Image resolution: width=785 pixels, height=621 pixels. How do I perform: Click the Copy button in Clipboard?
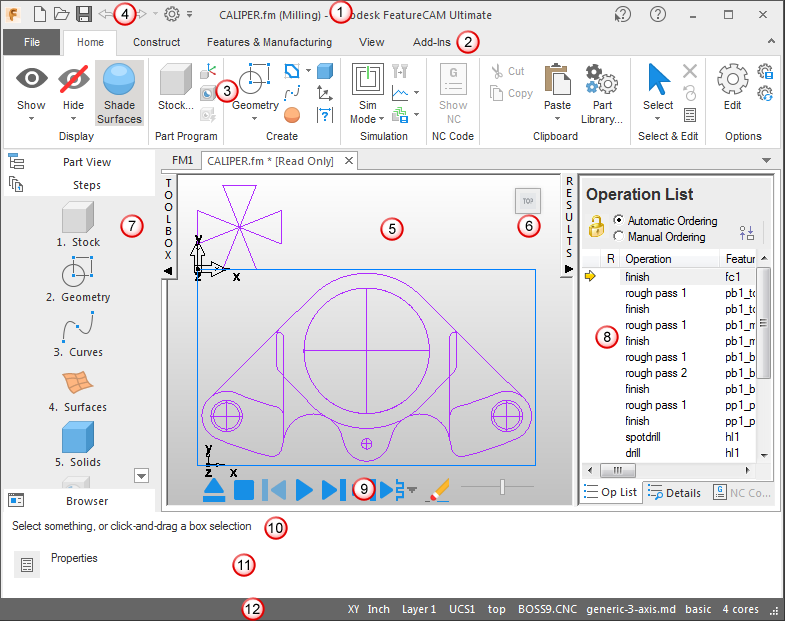511,93
